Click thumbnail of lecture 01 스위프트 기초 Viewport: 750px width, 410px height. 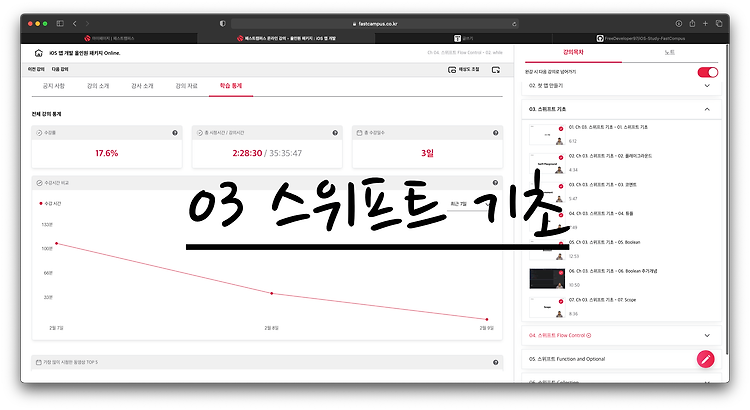click(x=547, y=134)
